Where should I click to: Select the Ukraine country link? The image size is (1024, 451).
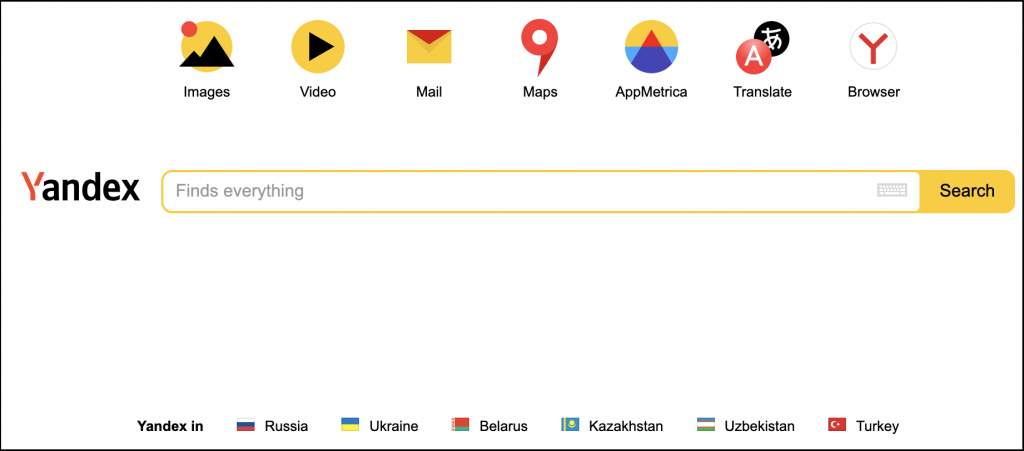394,426
